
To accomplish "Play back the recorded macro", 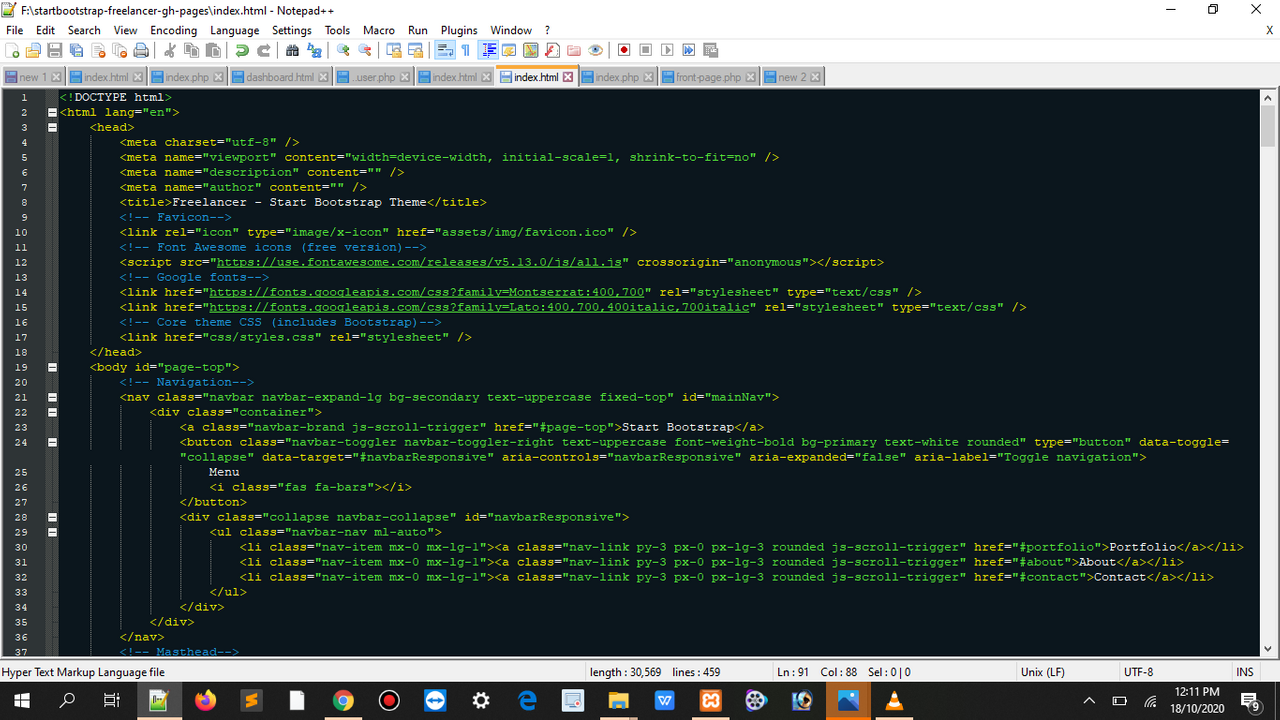I will coord(667,50).
